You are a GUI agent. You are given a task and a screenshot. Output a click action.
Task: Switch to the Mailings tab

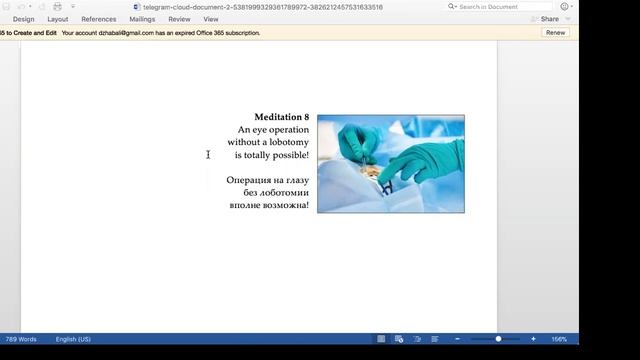click(x=142, y=19)
